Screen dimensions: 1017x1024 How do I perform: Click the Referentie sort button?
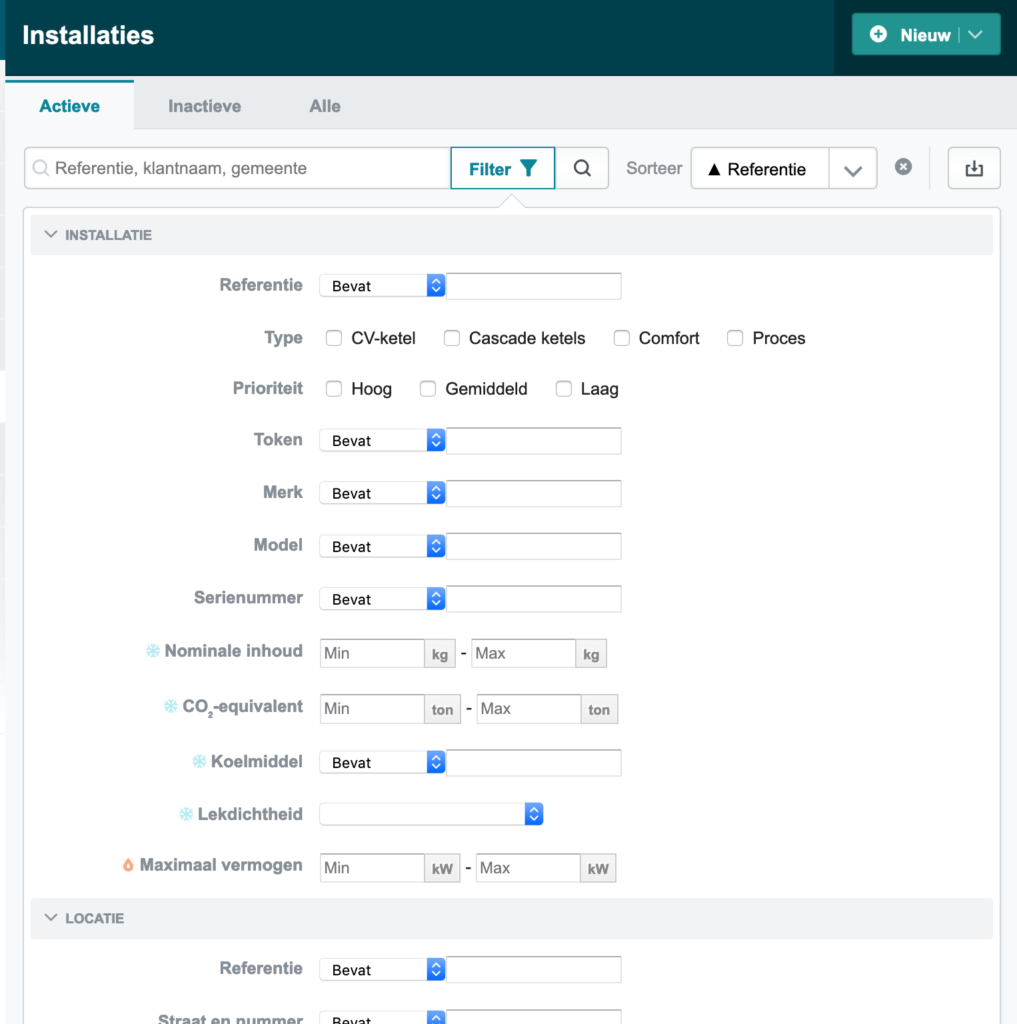click(x=760, y=168)
